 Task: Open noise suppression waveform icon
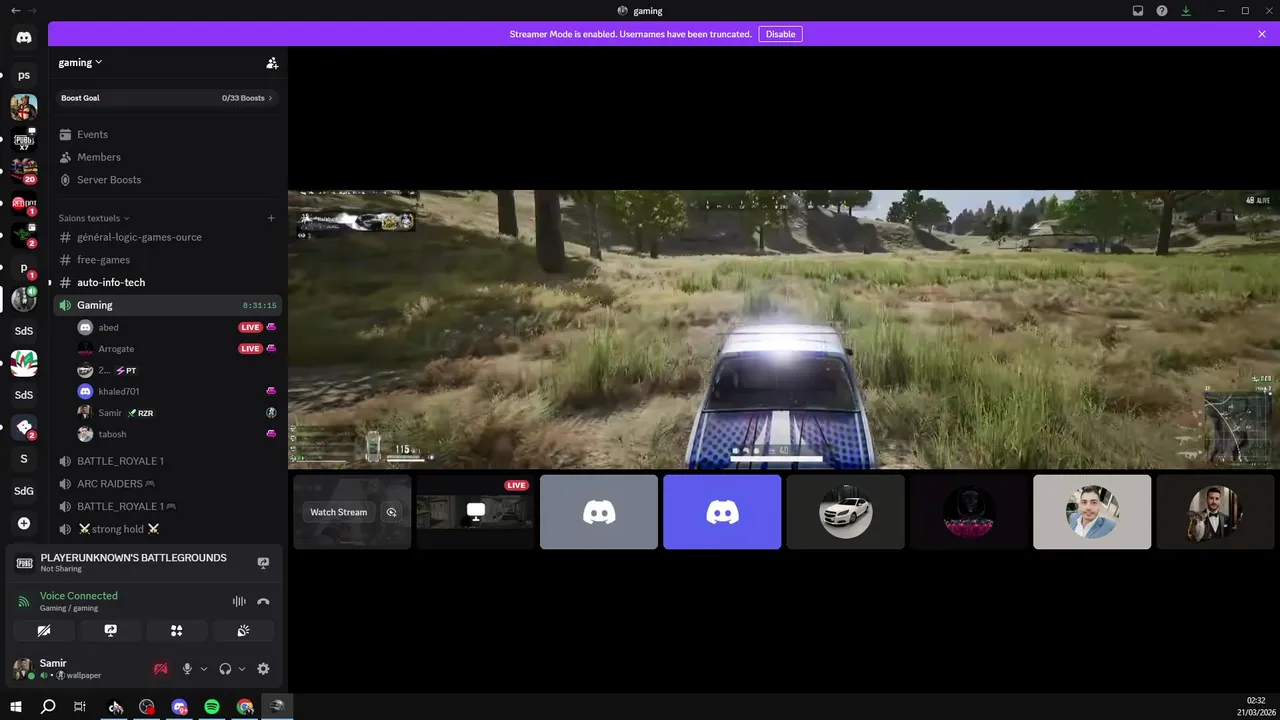click(239, 601)
